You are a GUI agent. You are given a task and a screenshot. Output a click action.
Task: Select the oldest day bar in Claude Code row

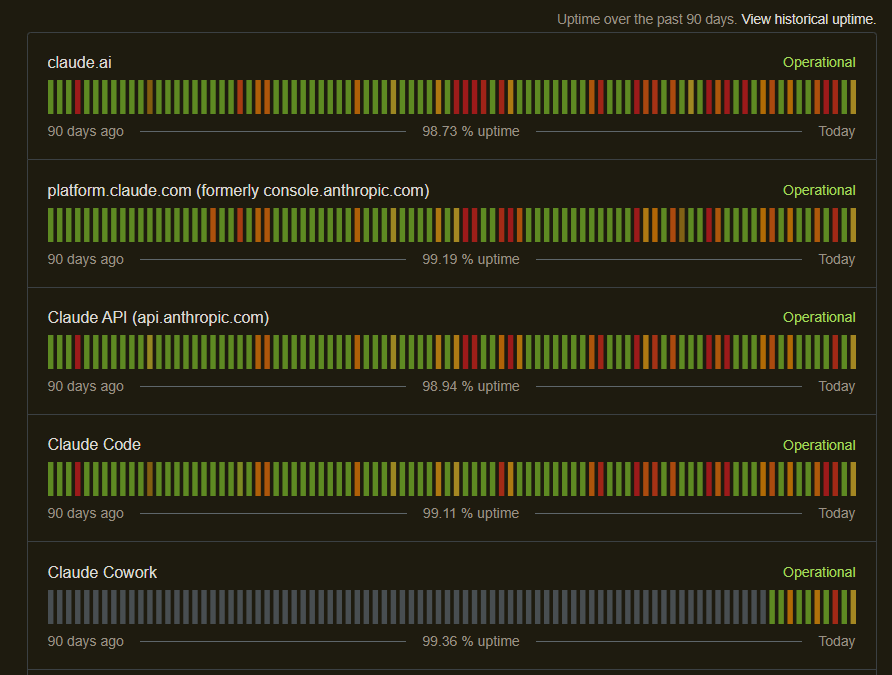coord(51,479)
